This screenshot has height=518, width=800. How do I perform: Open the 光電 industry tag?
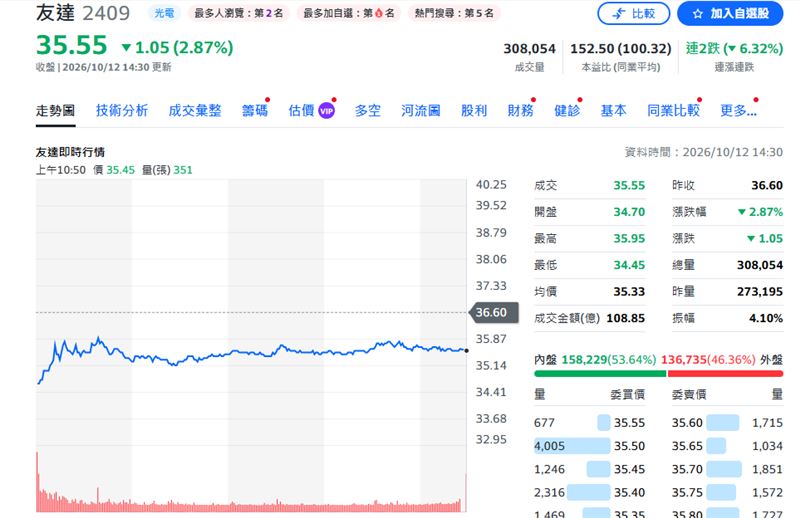click(164, 13)
